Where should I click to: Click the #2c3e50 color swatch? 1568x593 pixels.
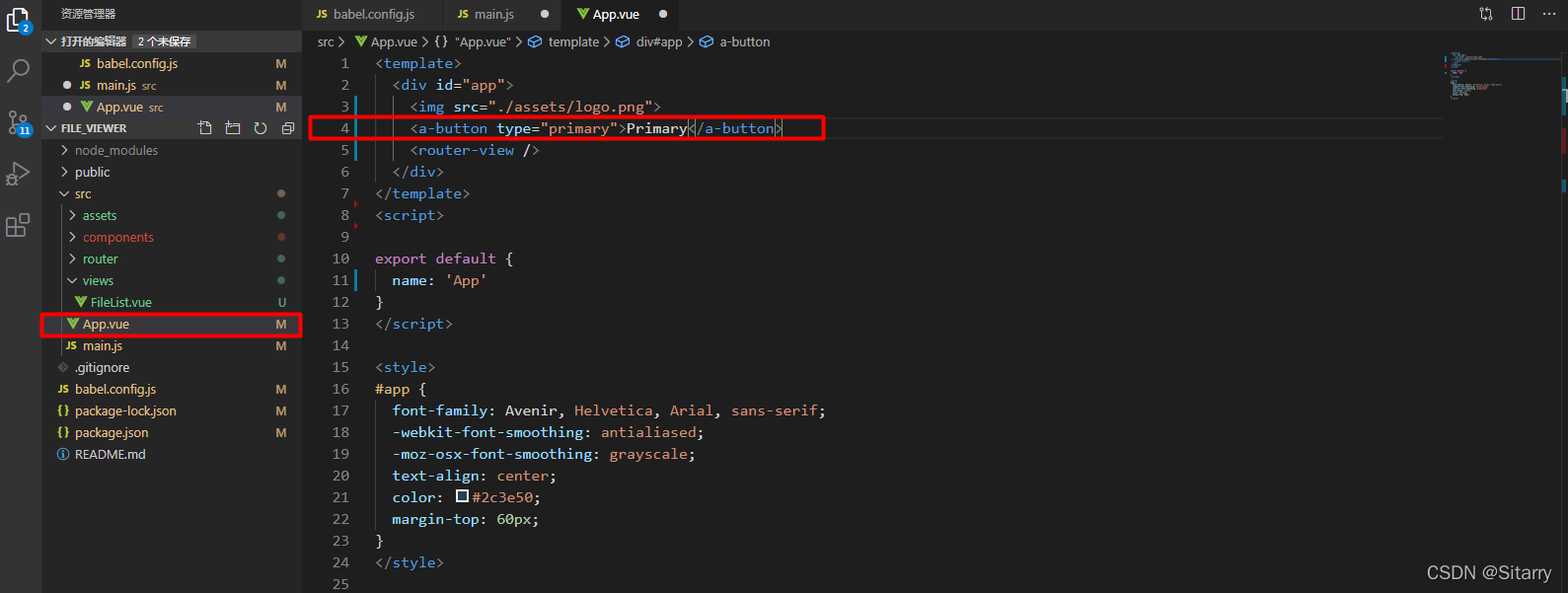click(462, 496)
